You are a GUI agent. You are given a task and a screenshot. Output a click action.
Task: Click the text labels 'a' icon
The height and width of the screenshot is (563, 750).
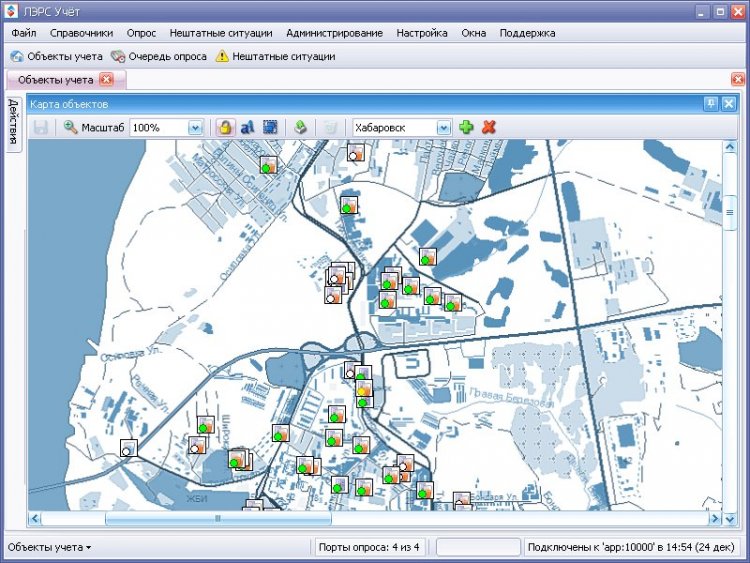(248, 127)
